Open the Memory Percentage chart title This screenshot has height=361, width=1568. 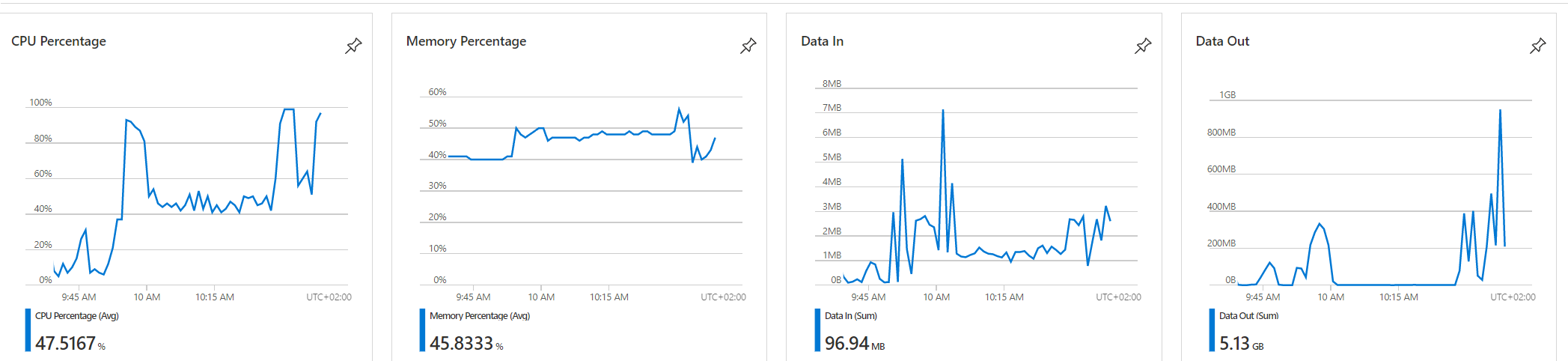(x=466, y=41)
